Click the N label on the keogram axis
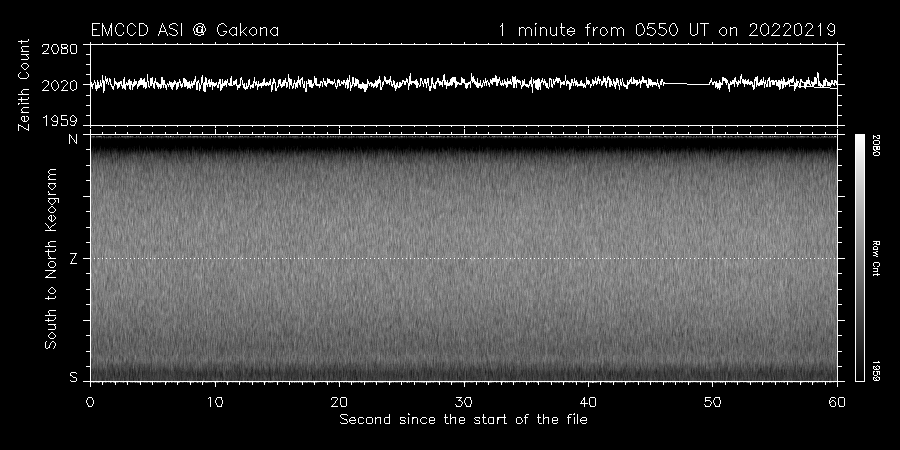Viewport: 900px width, 450px height. pyautogui.click(x=73, y=139)
